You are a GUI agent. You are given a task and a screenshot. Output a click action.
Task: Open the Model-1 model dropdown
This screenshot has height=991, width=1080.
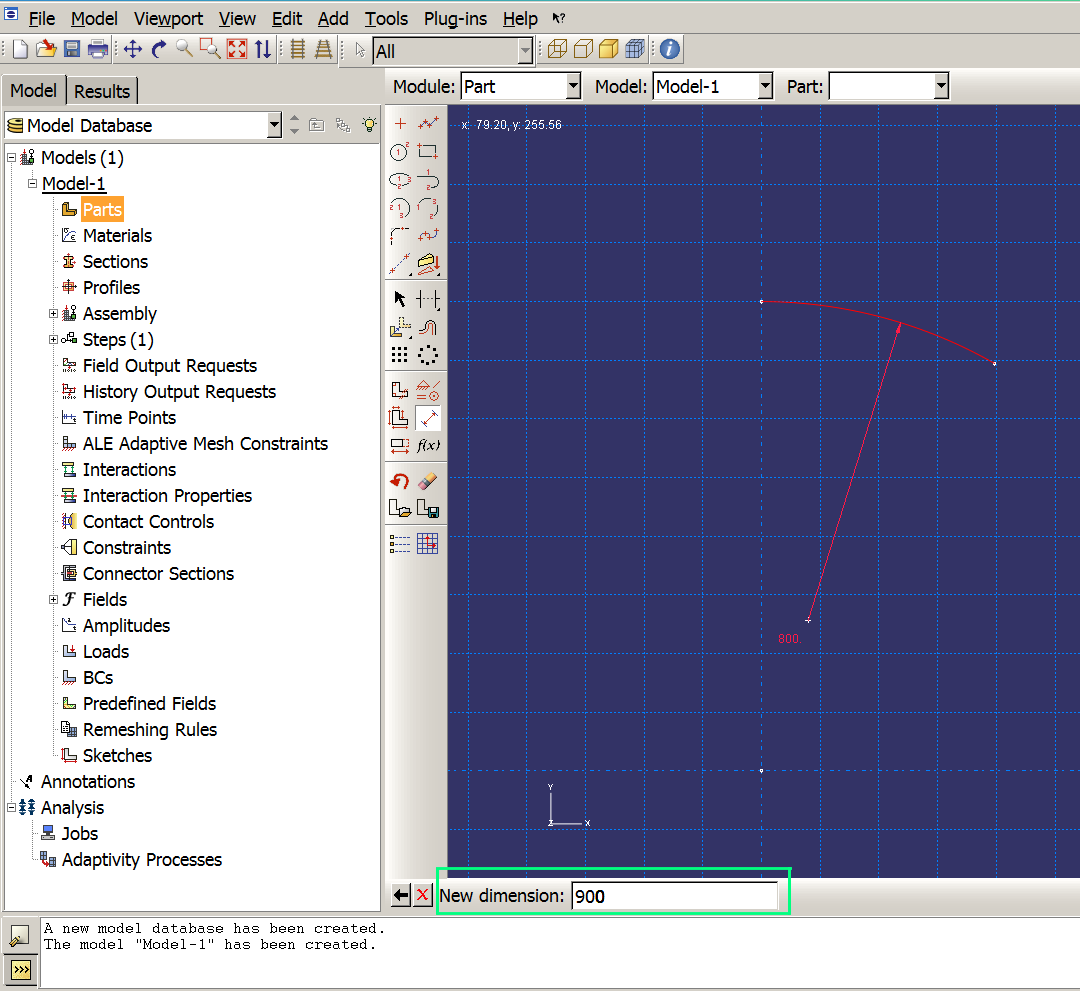[765, 86]
